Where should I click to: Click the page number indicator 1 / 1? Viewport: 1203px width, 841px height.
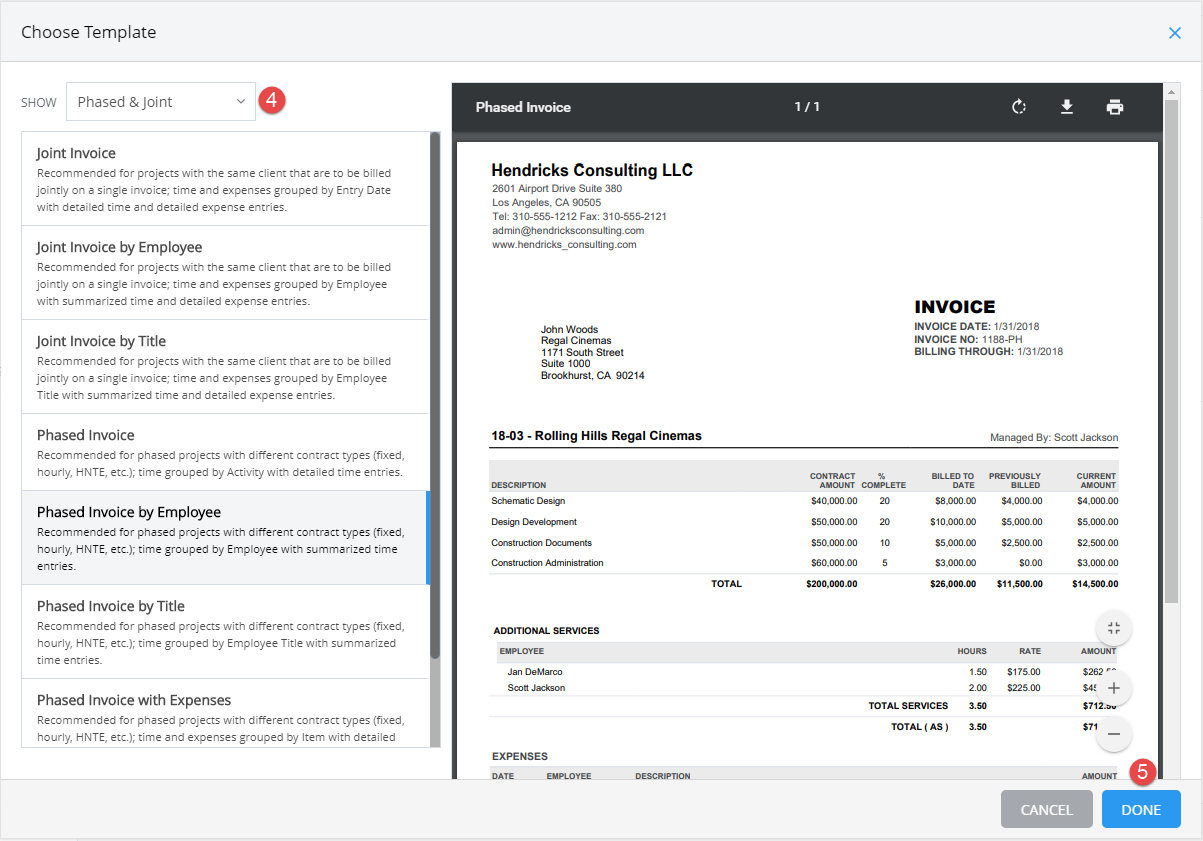[807, 107]
